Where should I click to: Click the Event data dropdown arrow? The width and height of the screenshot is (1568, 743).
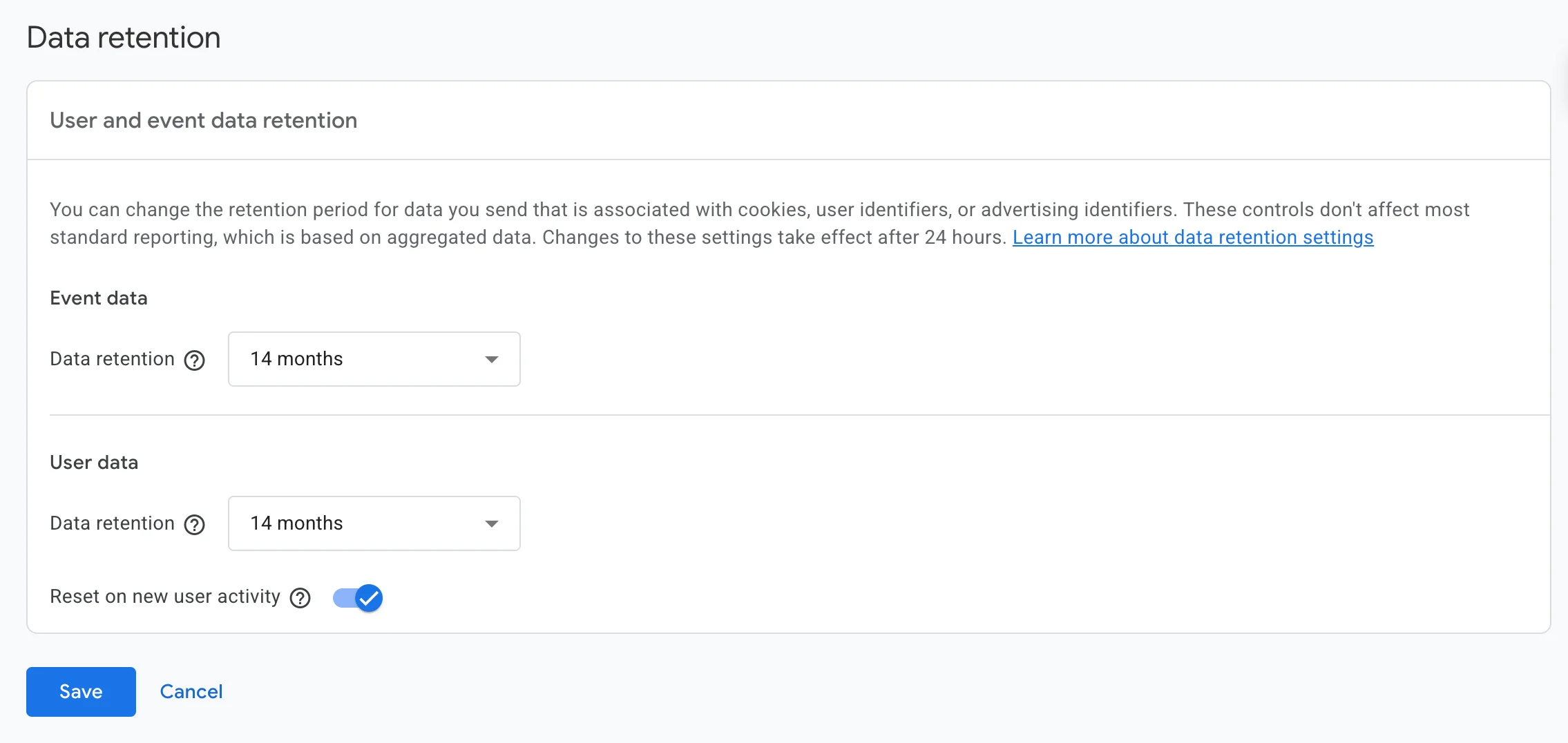point(491,359)
